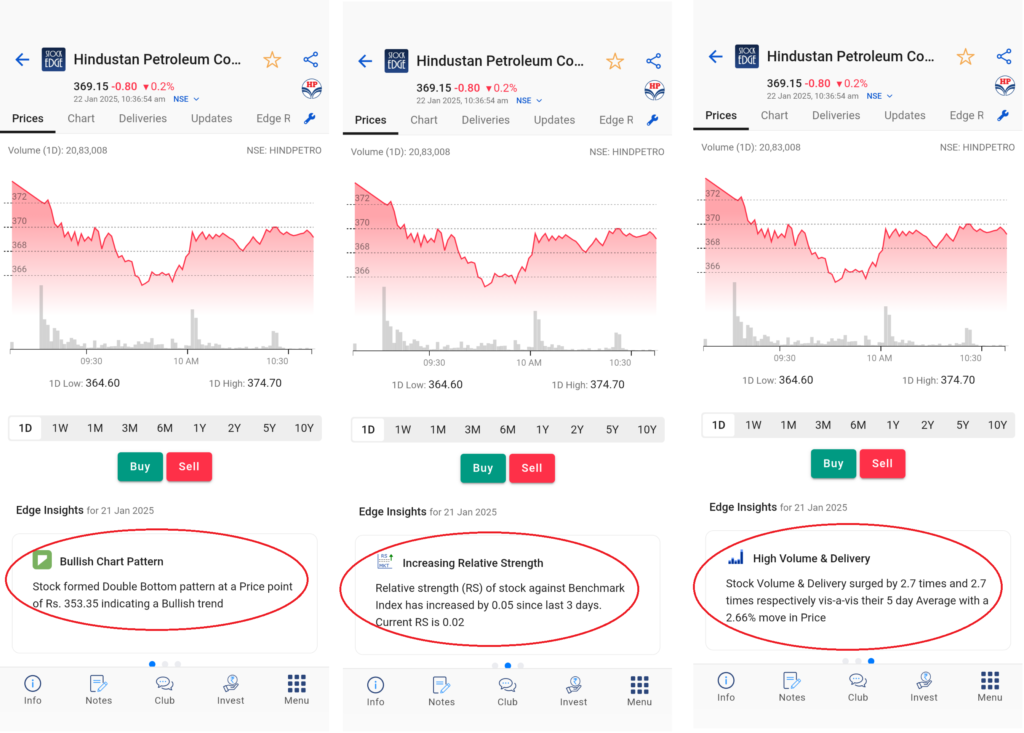
Task: Share the stock from right panel
Action: tap(1004, 57)
